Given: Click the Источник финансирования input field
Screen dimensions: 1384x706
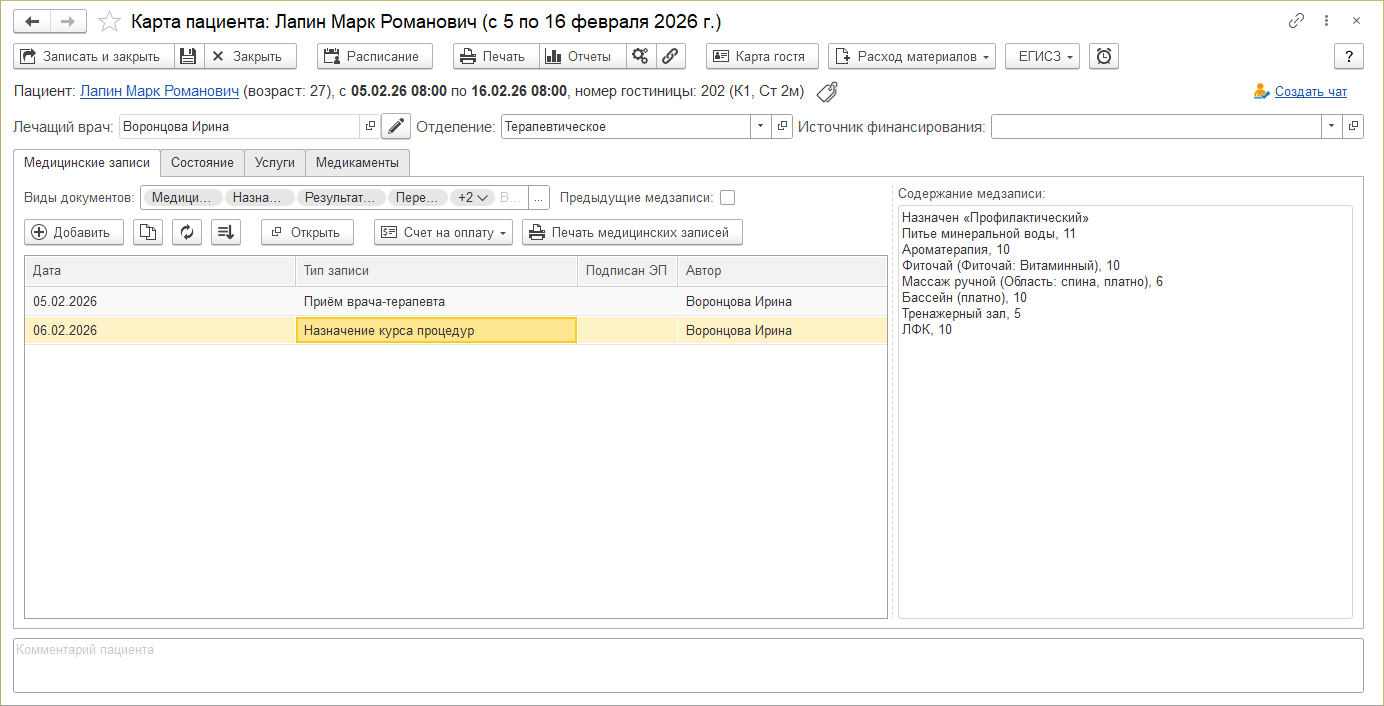Looking at the screenshot, I should click(1156, 127).
